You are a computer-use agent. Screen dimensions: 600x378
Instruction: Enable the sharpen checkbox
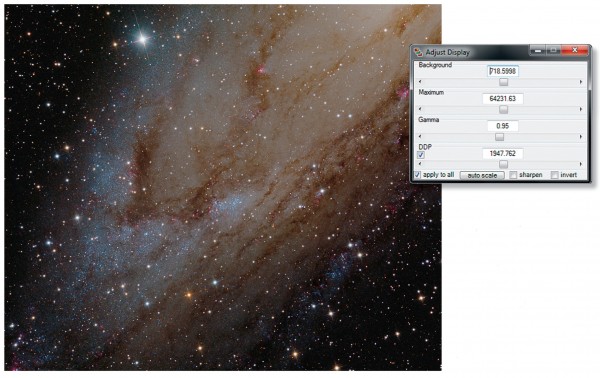tap(513, 175)
